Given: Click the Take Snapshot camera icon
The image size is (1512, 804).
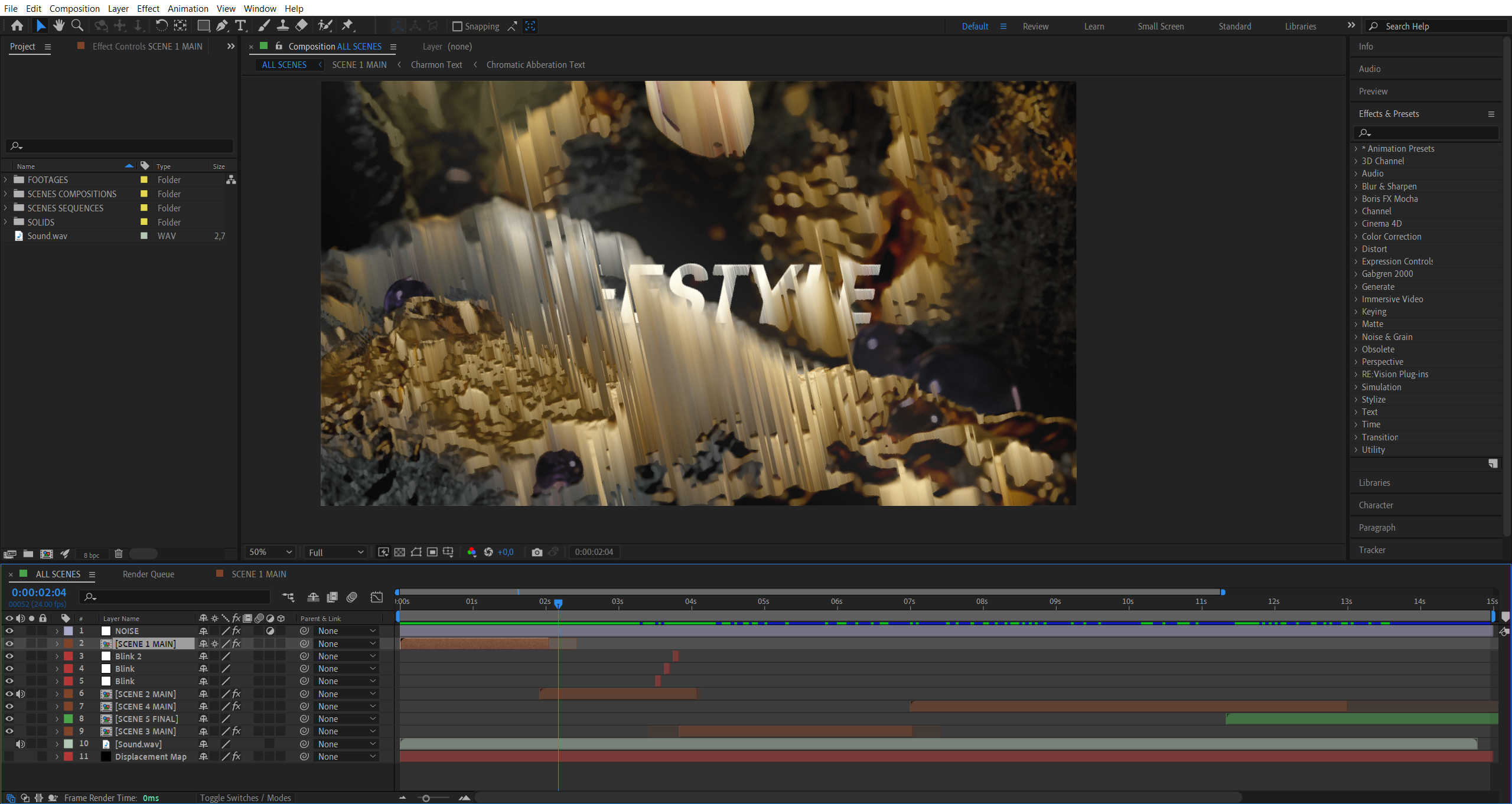Looking at the screenshot, I should click(x=537, y=552).
